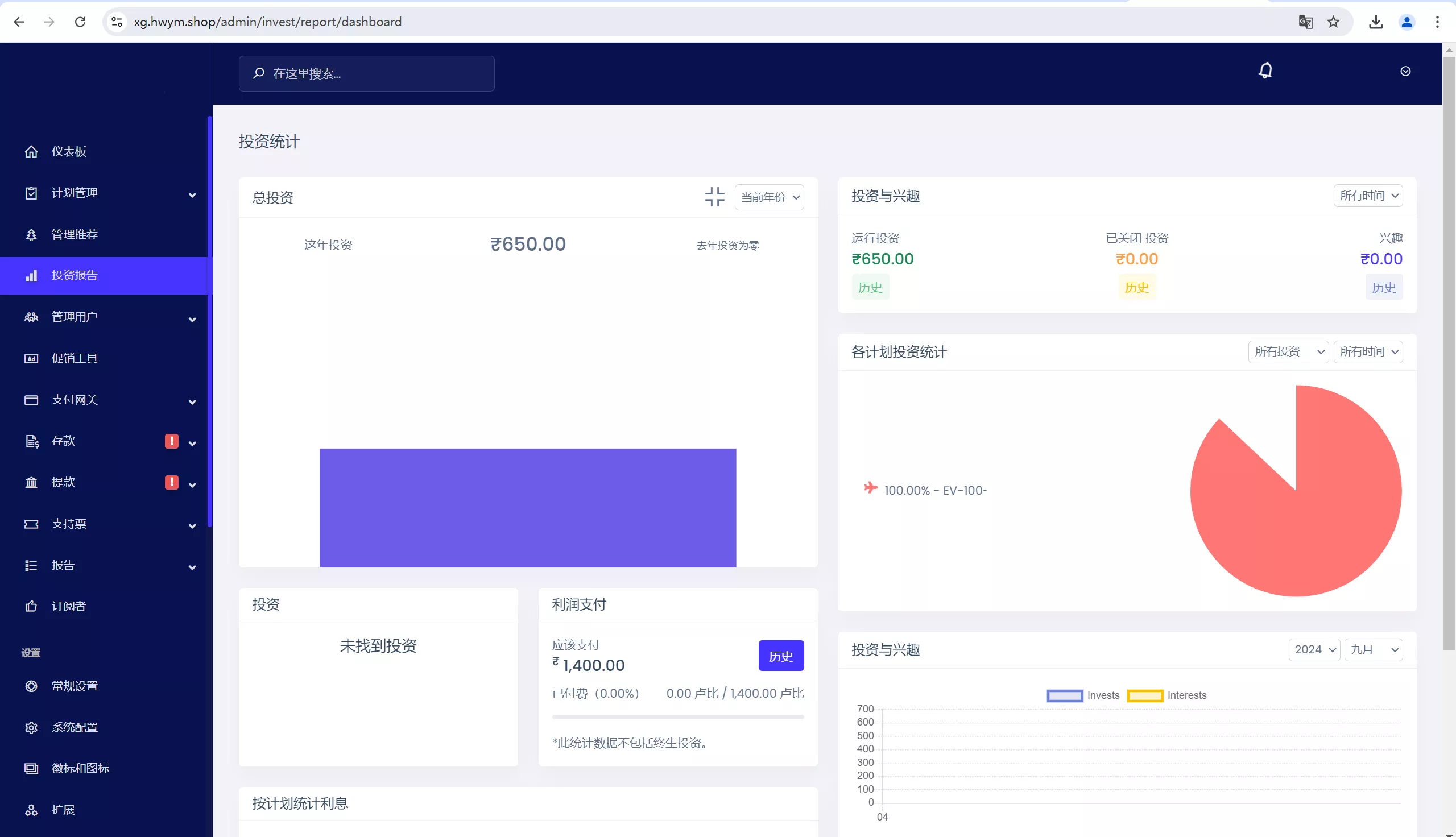Screen dimensions: 1456x837
Task: Click the circled chevron icon in header
Action: (1405, 71)
